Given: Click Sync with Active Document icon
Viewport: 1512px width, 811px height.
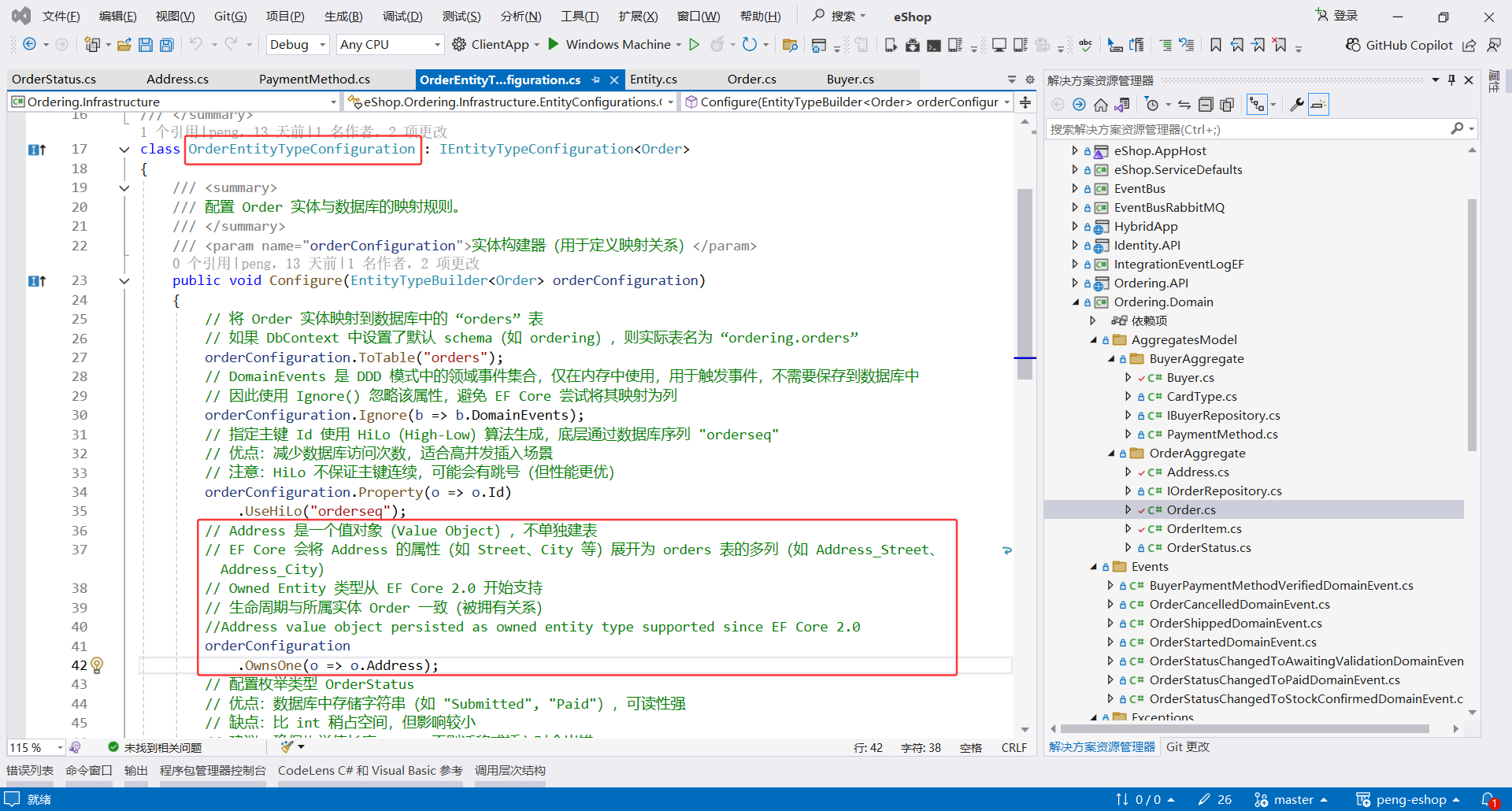Looking at the screenshot, I should (x=1184, y=104).
